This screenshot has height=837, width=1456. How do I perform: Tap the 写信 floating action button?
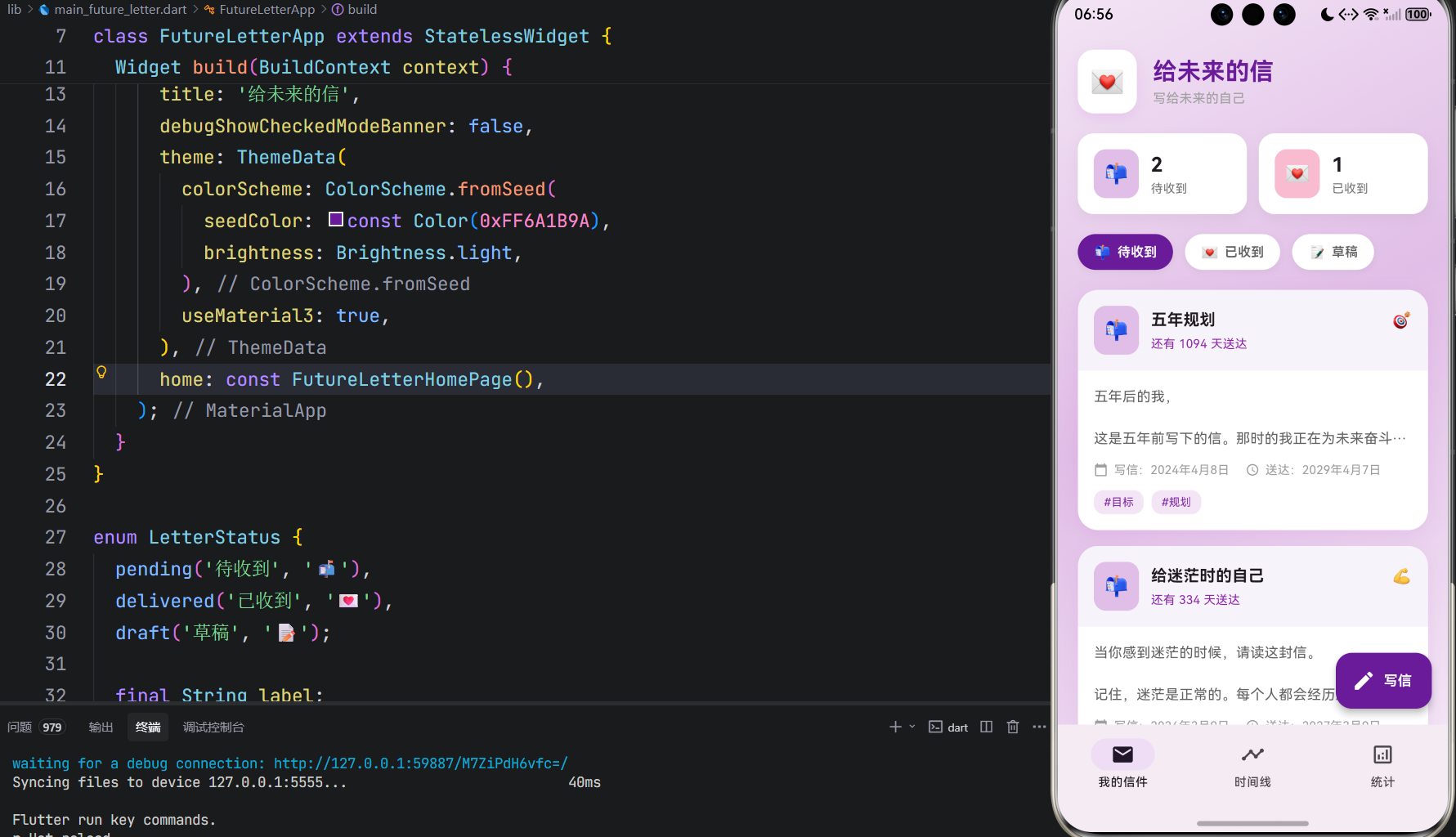[1383, 680]
